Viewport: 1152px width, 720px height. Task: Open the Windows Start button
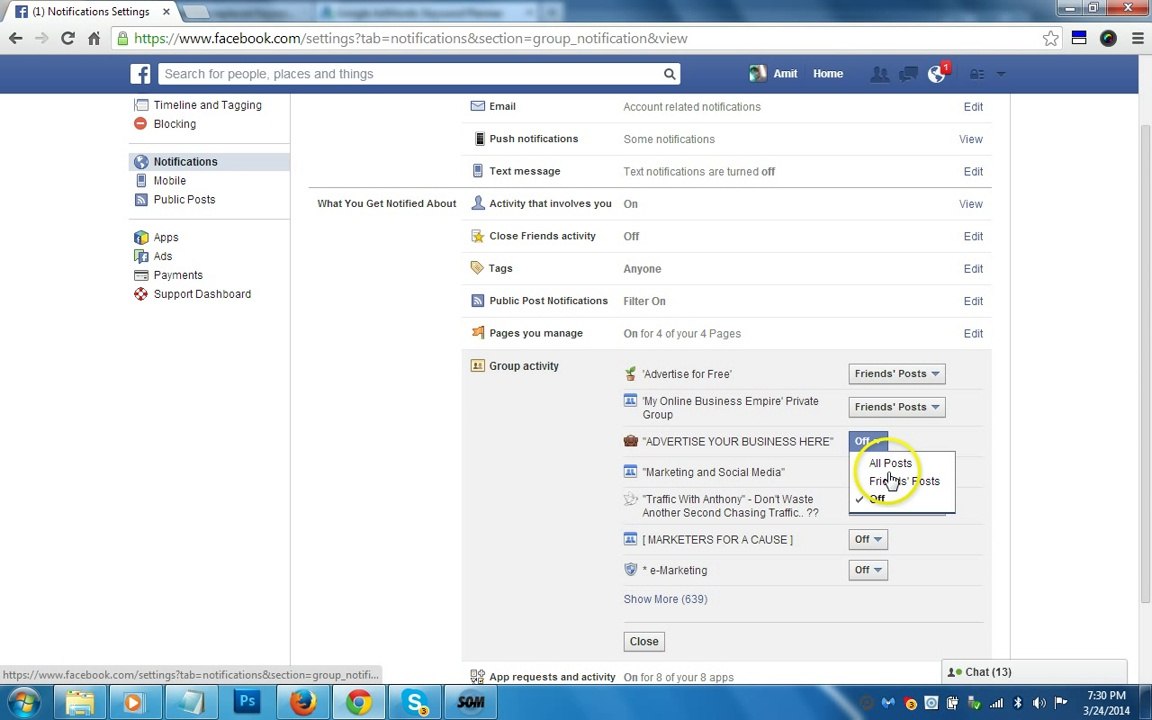coord(24,702)
